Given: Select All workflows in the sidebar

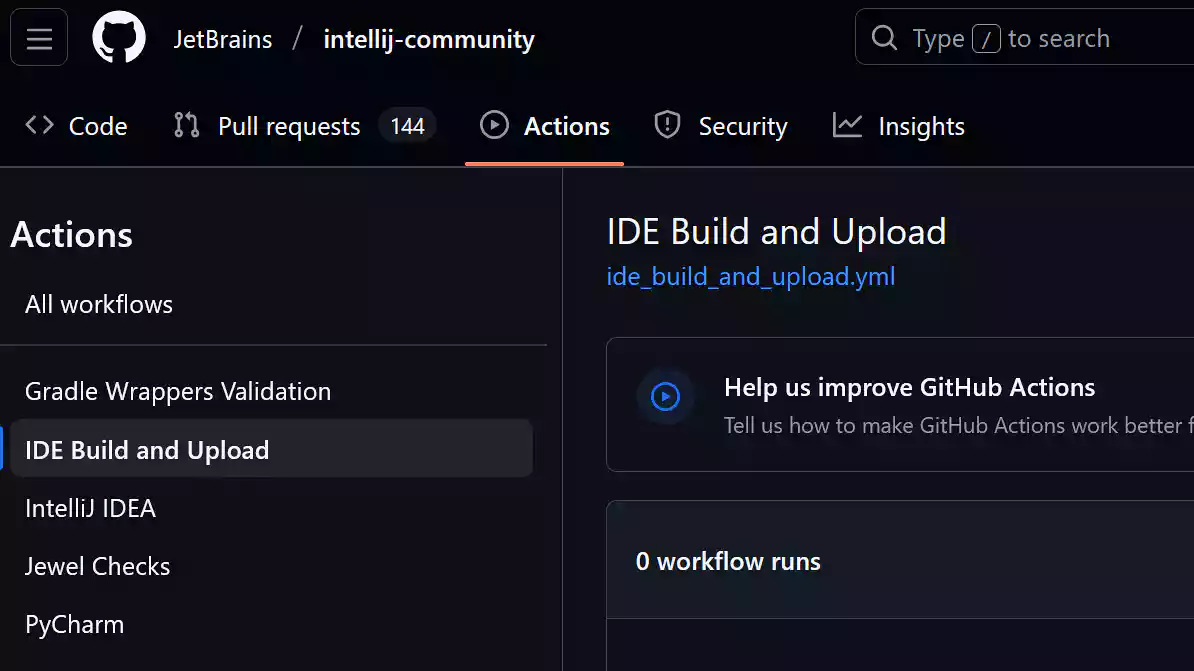Looking at the screenshot, I should (99, 305).
